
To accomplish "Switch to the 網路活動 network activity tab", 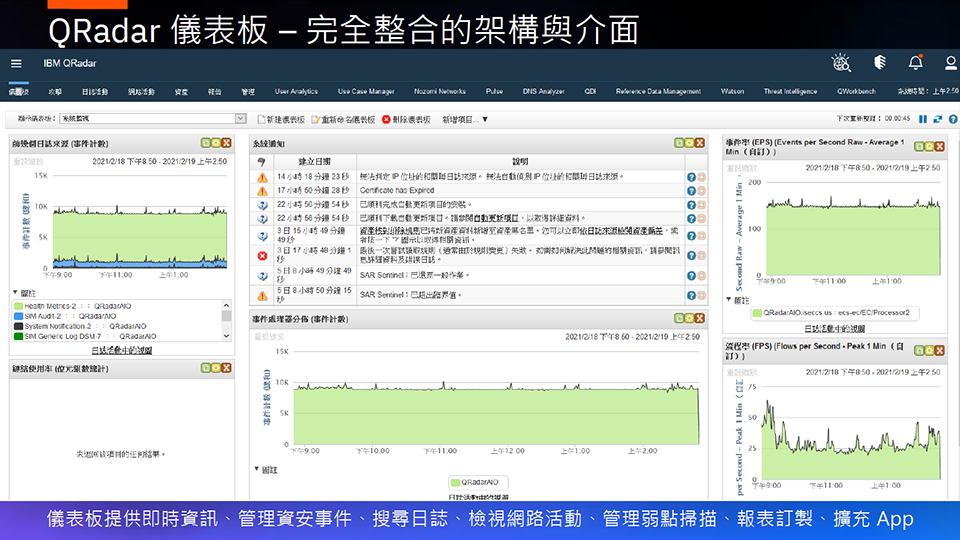I will 141,91.
